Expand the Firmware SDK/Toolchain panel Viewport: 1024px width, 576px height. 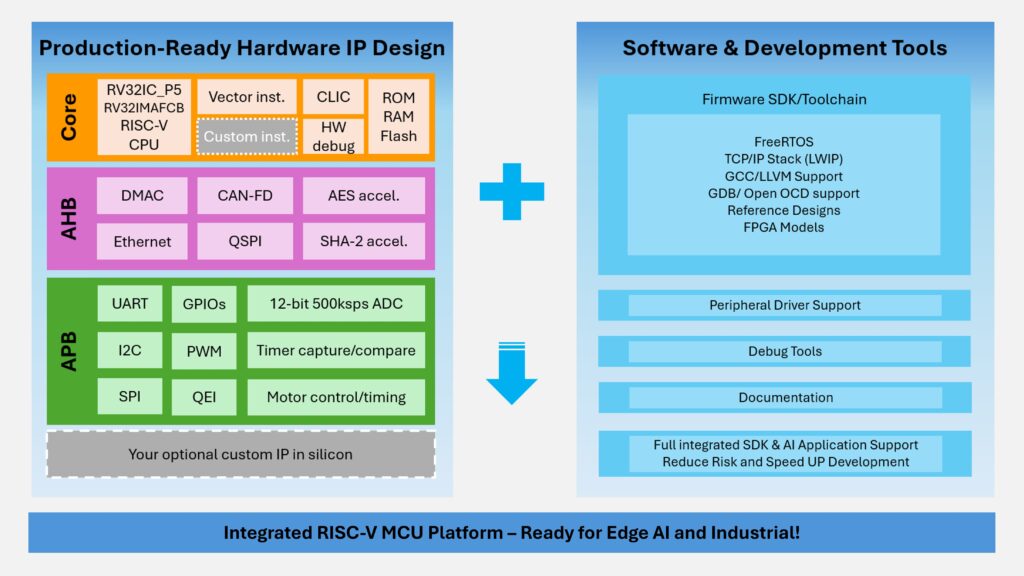click(784, 99)
